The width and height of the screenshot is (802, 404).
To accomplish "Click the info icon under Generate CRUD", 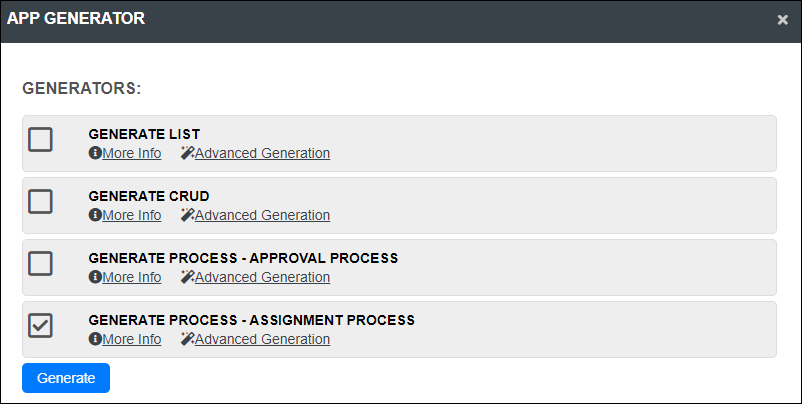I will [95, 215].
